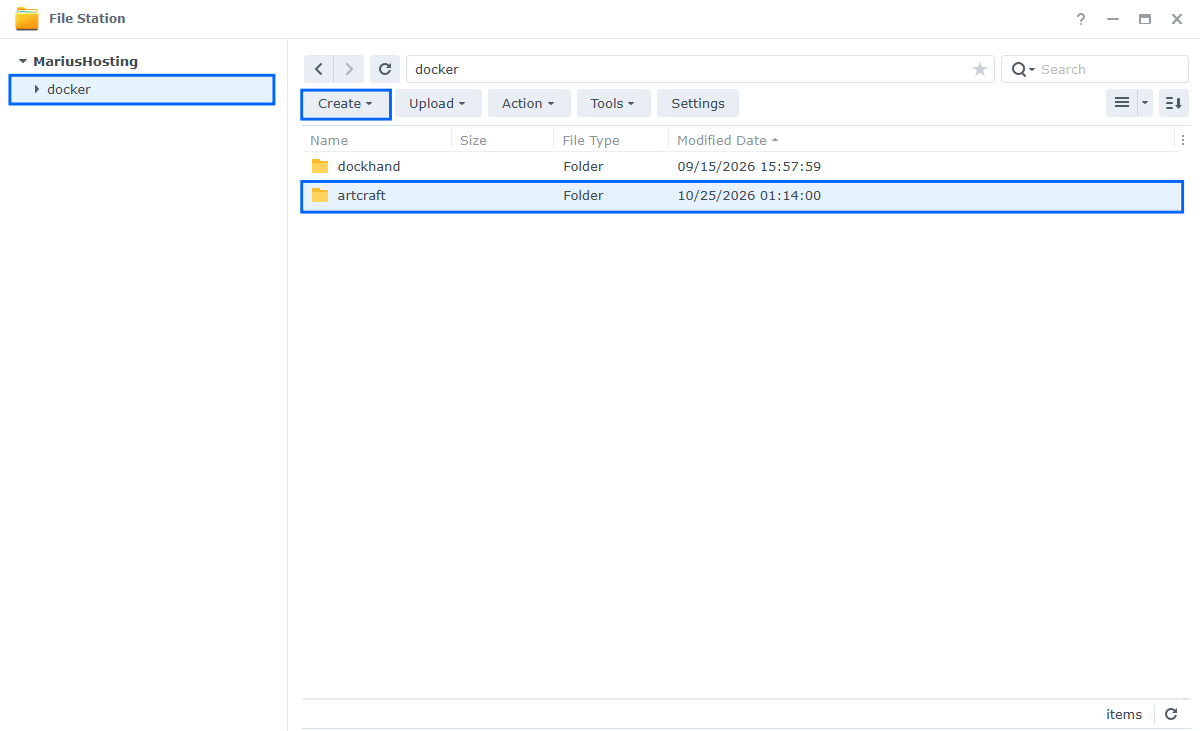
Task: Click the Search input field
Action: 1110,69
